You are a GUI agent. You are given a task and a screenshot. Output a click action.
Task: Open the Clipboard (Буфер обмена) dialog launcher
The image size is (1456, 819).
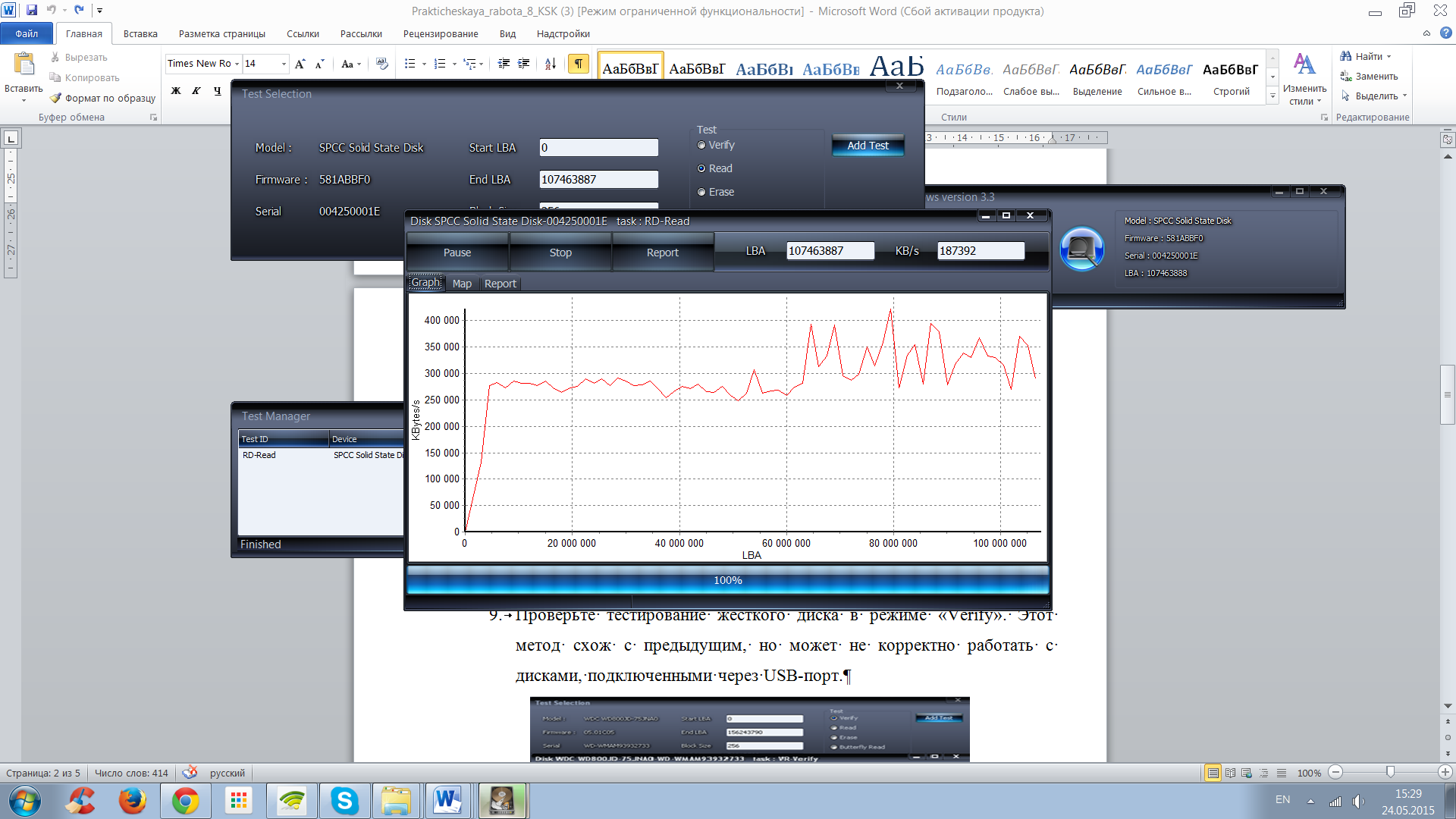coord(153,118)
